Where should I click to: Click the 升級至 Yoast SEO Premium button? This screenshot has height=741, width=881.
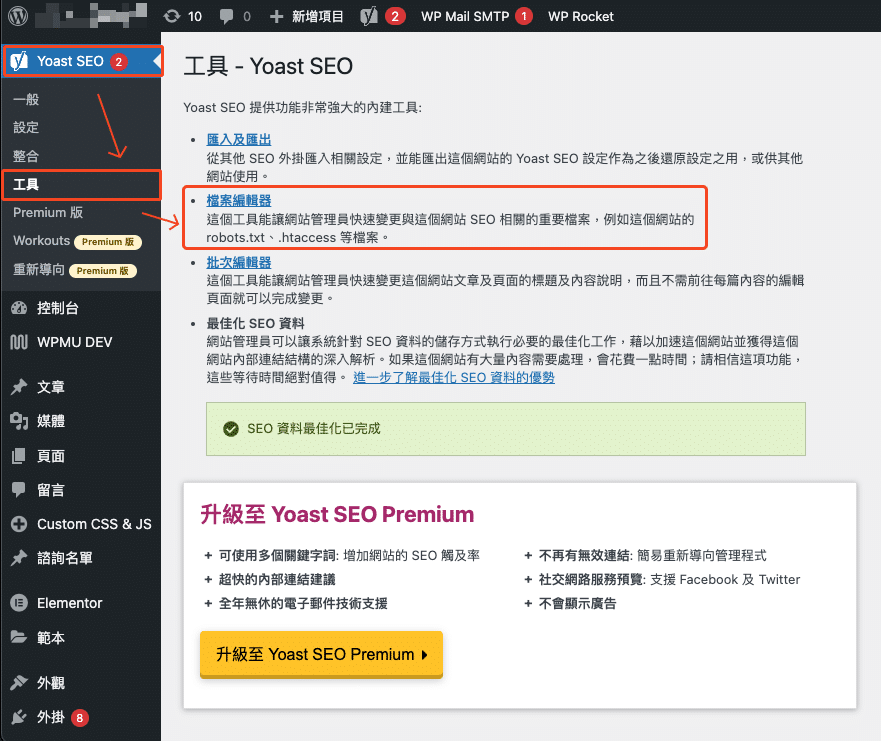[x=321, y=654]
